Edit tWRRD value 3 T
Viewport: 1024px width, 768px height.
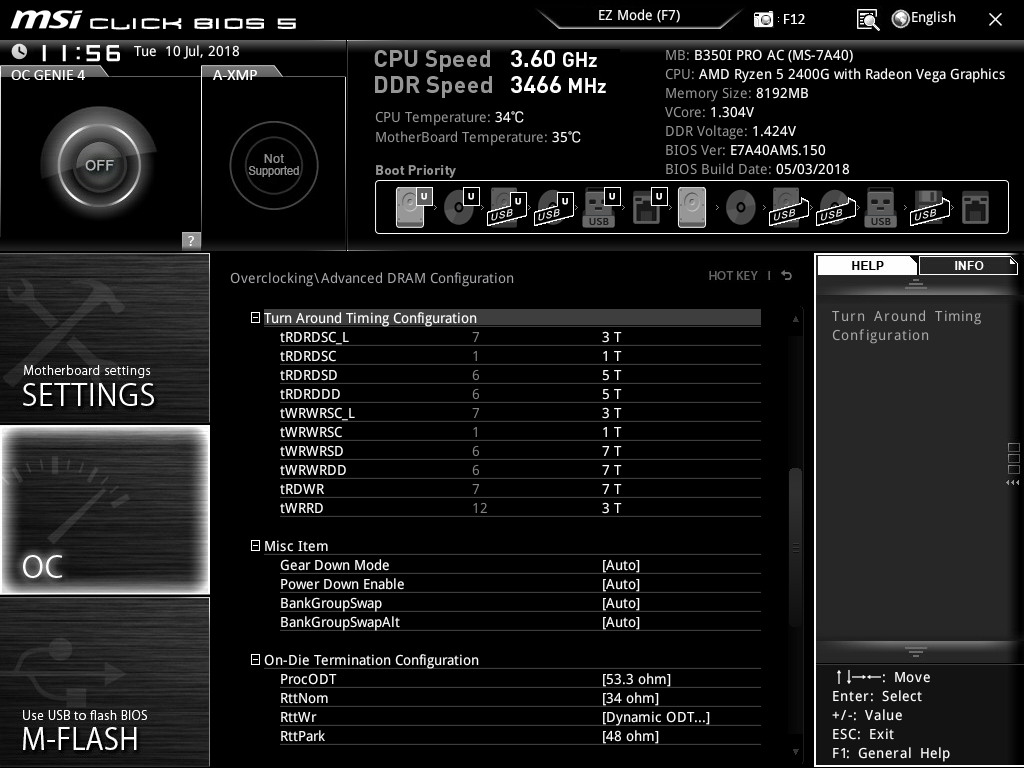pyautogui.click(x=611, y=507)
